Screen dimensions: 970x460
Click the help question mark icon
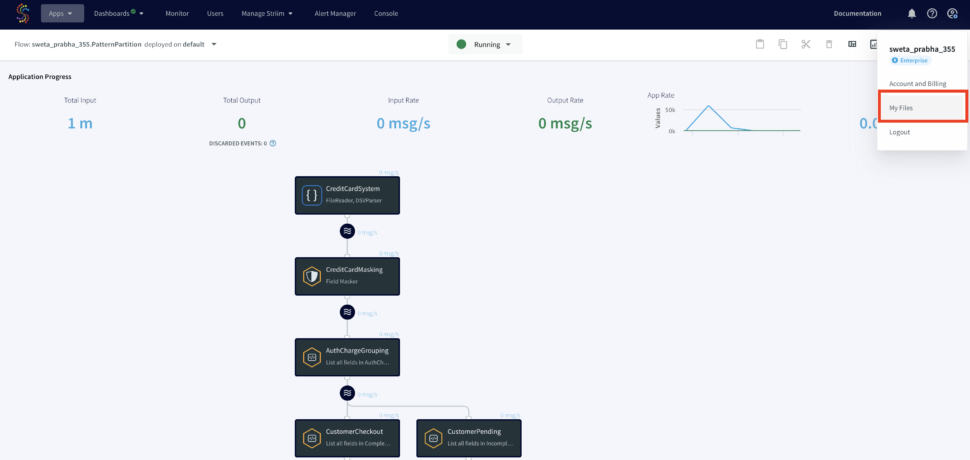coord(931,14)
